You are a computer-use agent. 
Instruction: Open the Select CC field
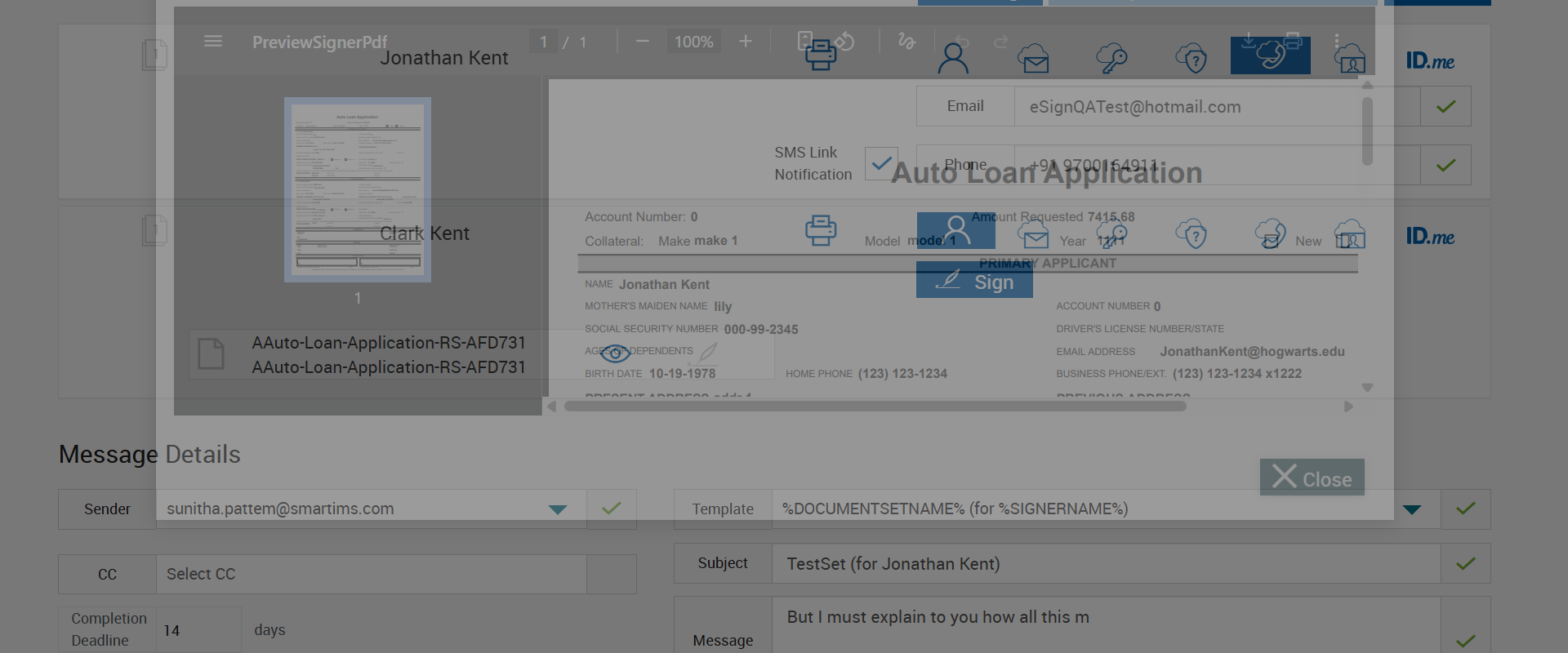tap(372, 574)
